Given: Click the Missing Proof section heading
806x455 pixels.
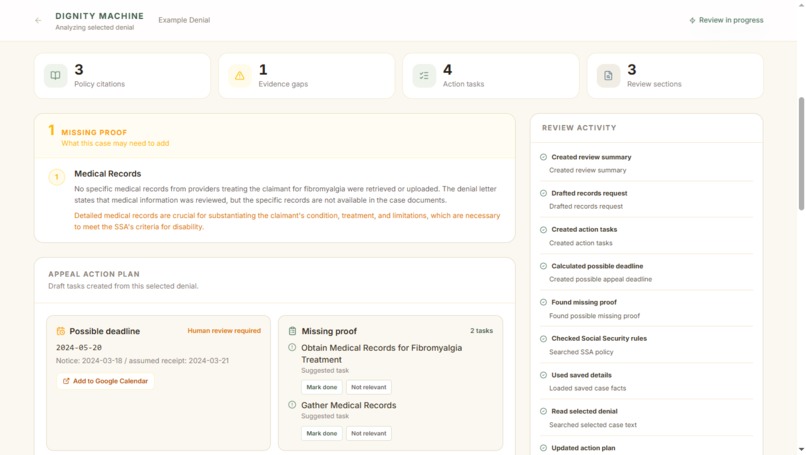Looking at the screenshot, I should pos(94,133).
